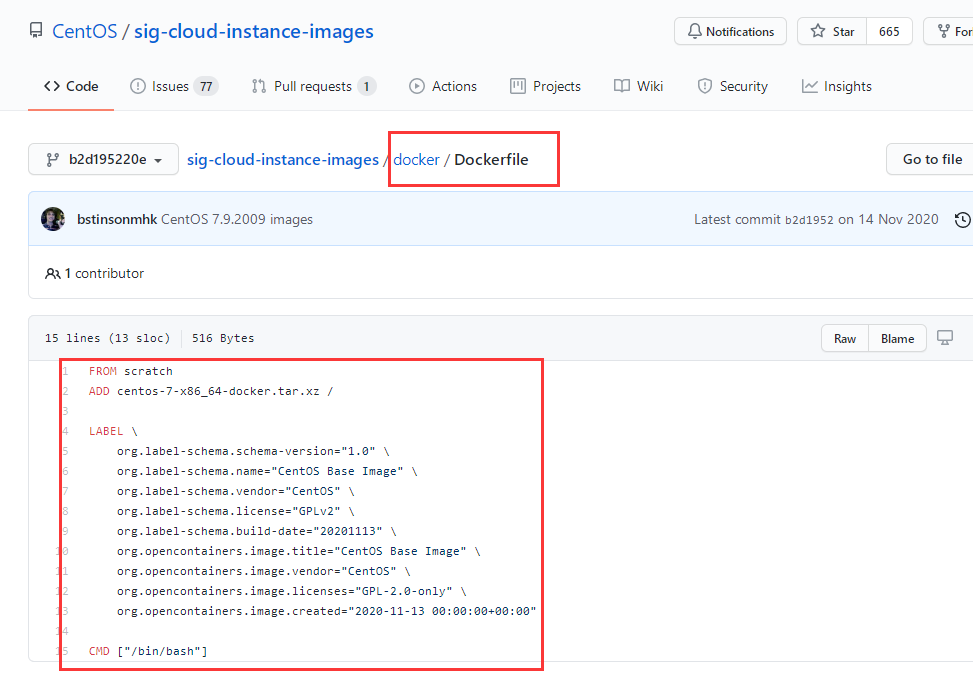
Task: Open the Pull requests tab
Action: point(313,86)
